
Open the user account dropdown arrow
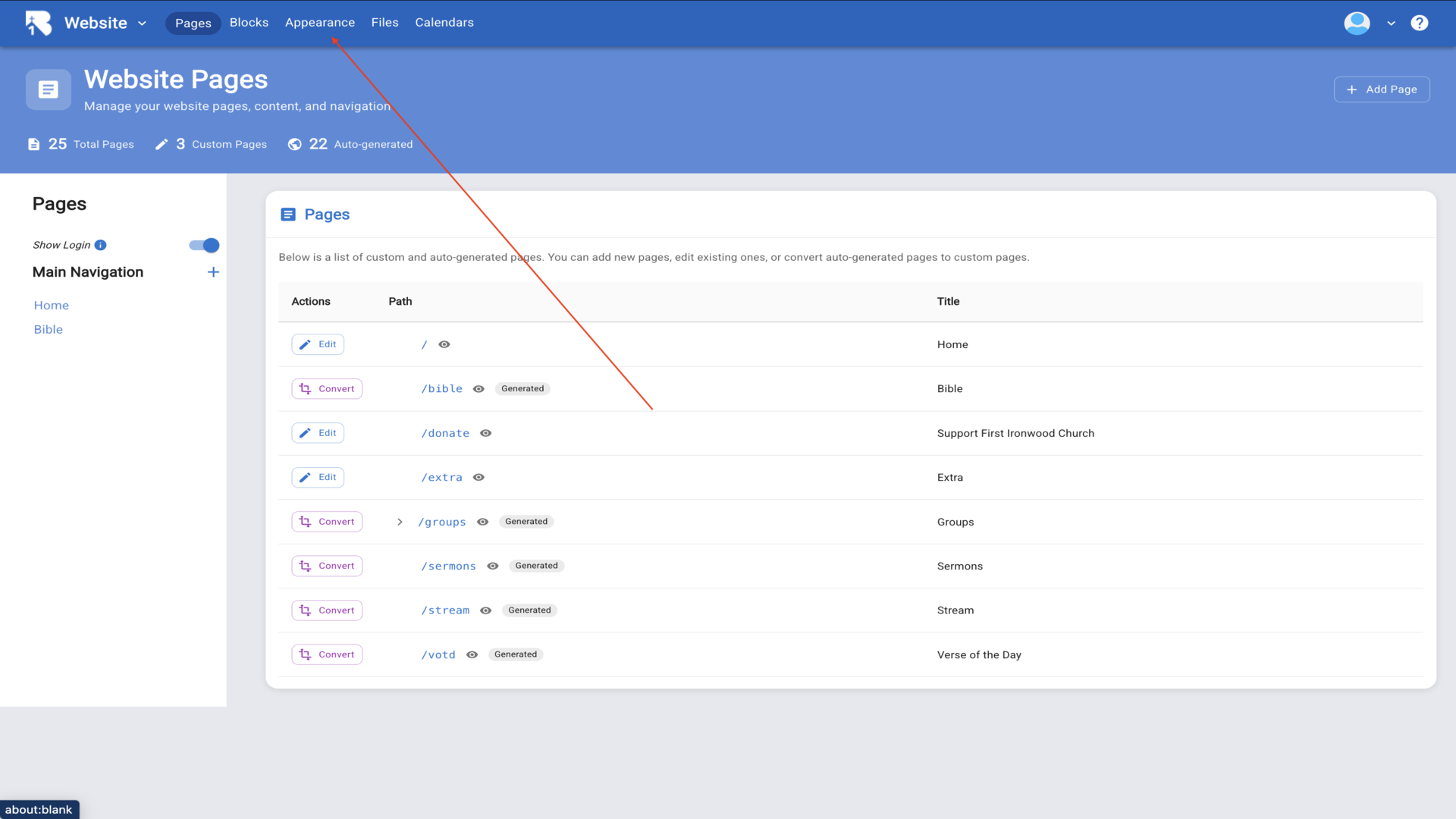pos(1391,24)
